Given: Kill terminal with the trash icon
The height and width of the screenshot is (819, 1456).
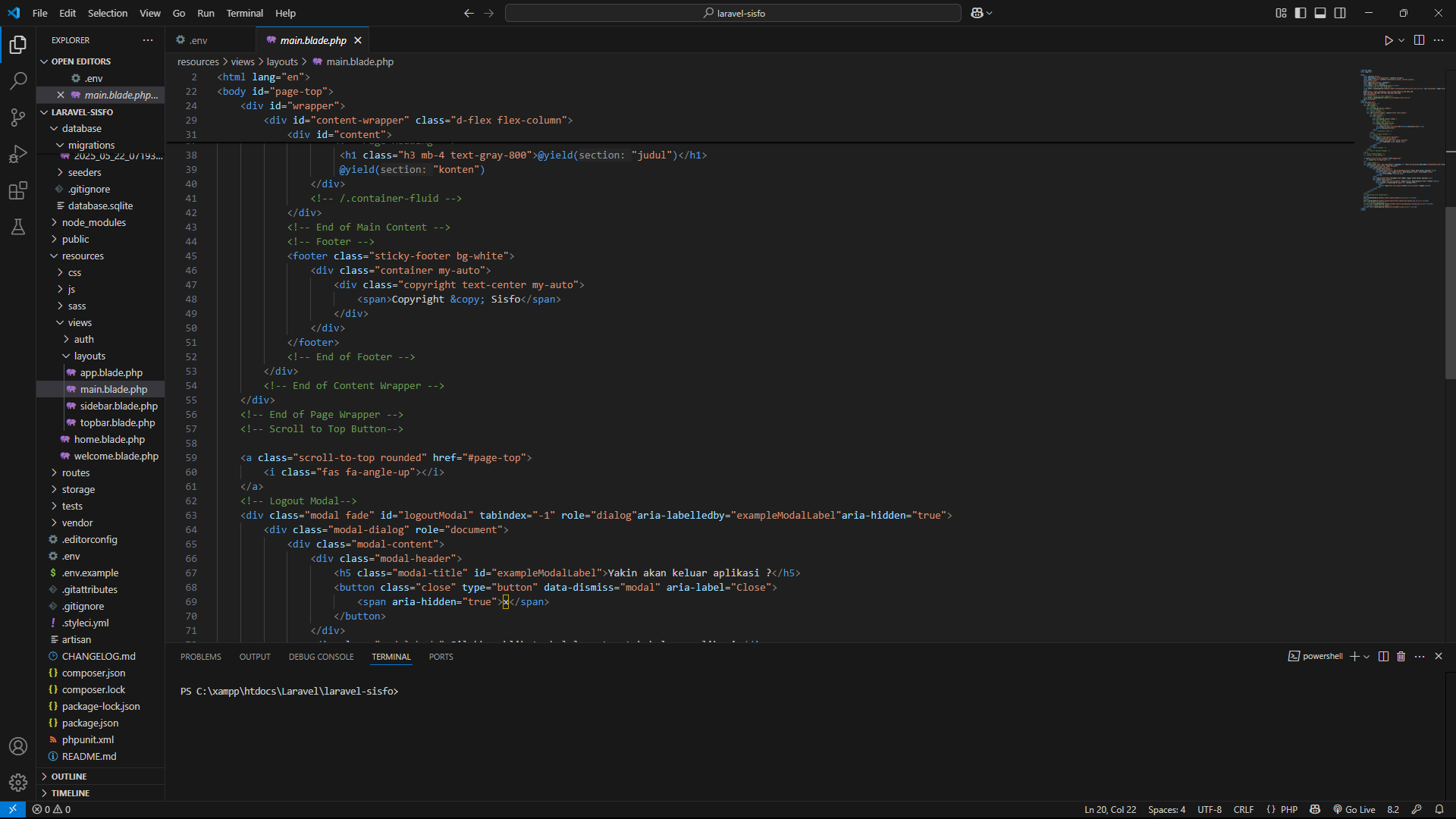Looking at the screenshot, I should click(1401, 657).
